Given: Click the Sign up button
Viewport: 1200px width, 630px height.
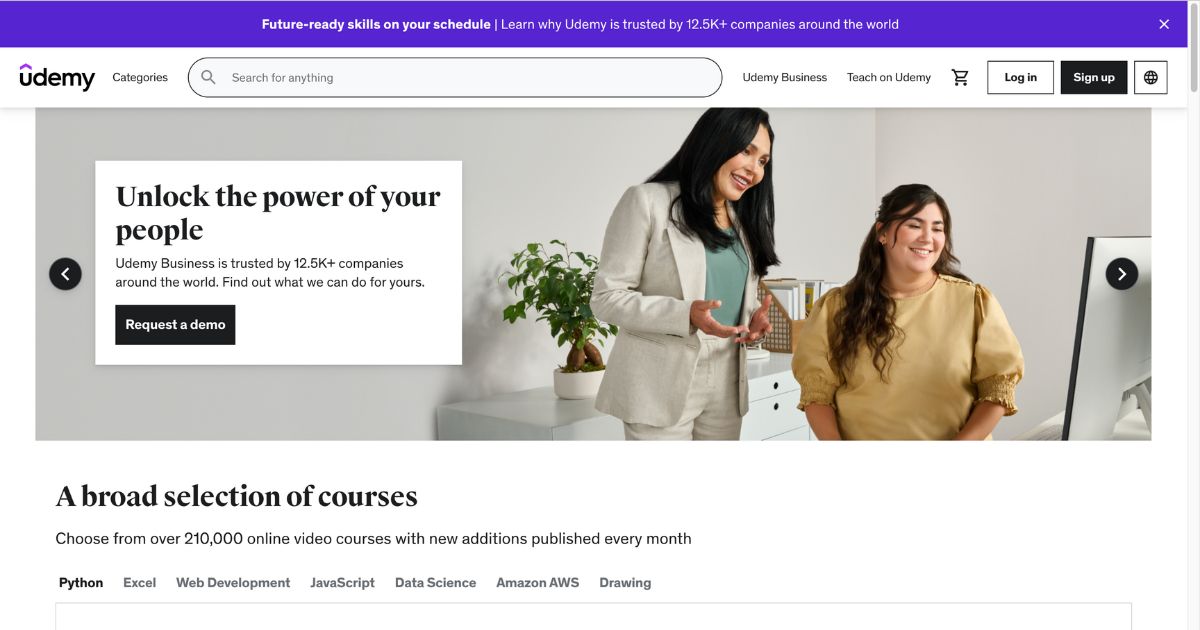Looking at the screenshot, I should click(1094, 77).
